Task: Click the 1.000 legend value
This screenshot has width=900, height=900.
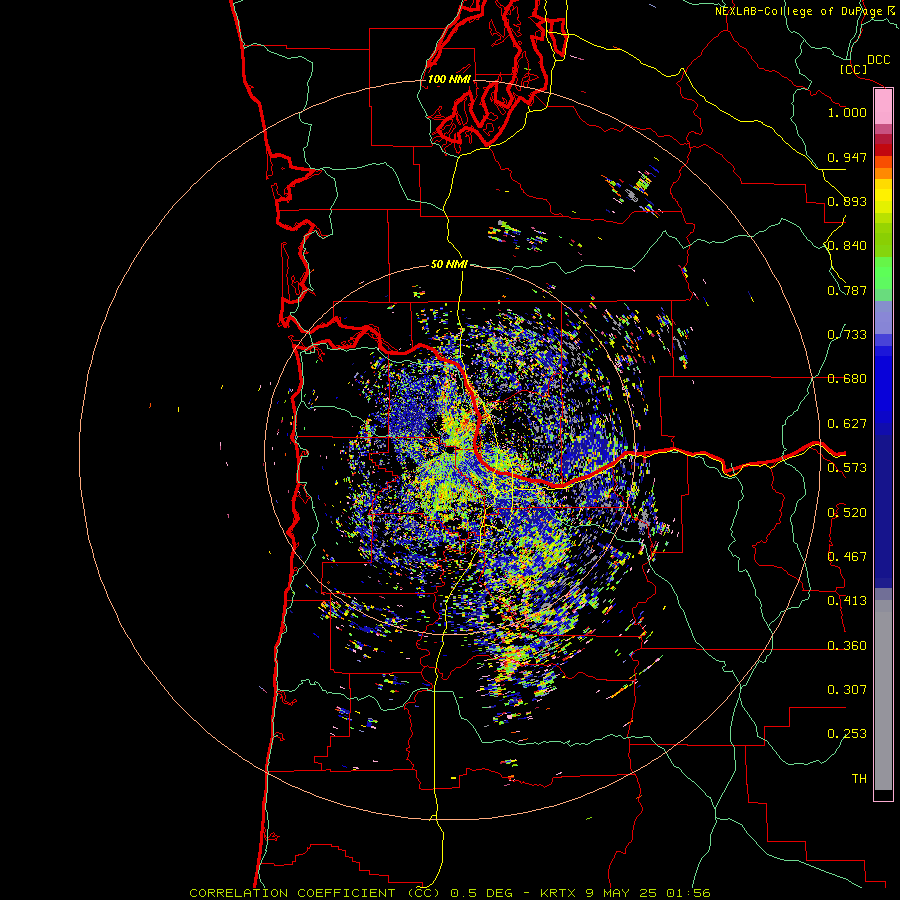Action: click(x=847, y=112)
